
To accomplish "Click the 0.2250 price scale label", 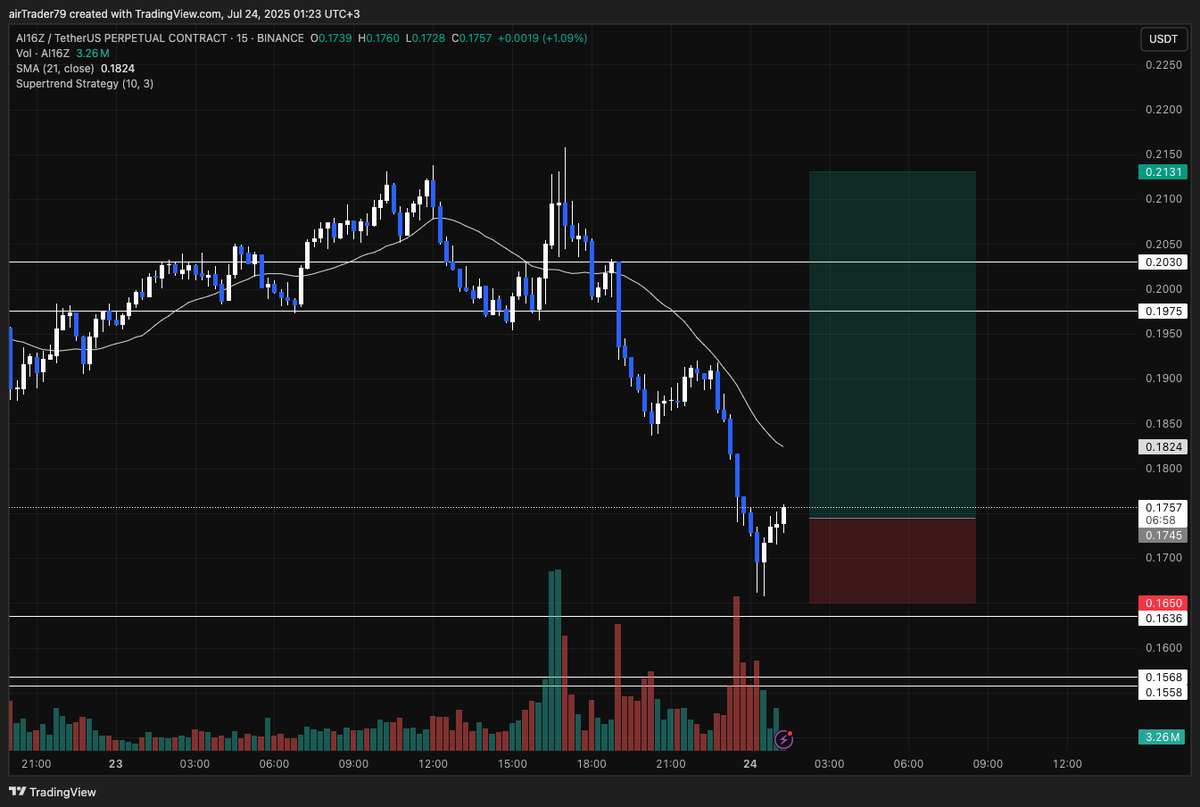I will click(1162, 65).
